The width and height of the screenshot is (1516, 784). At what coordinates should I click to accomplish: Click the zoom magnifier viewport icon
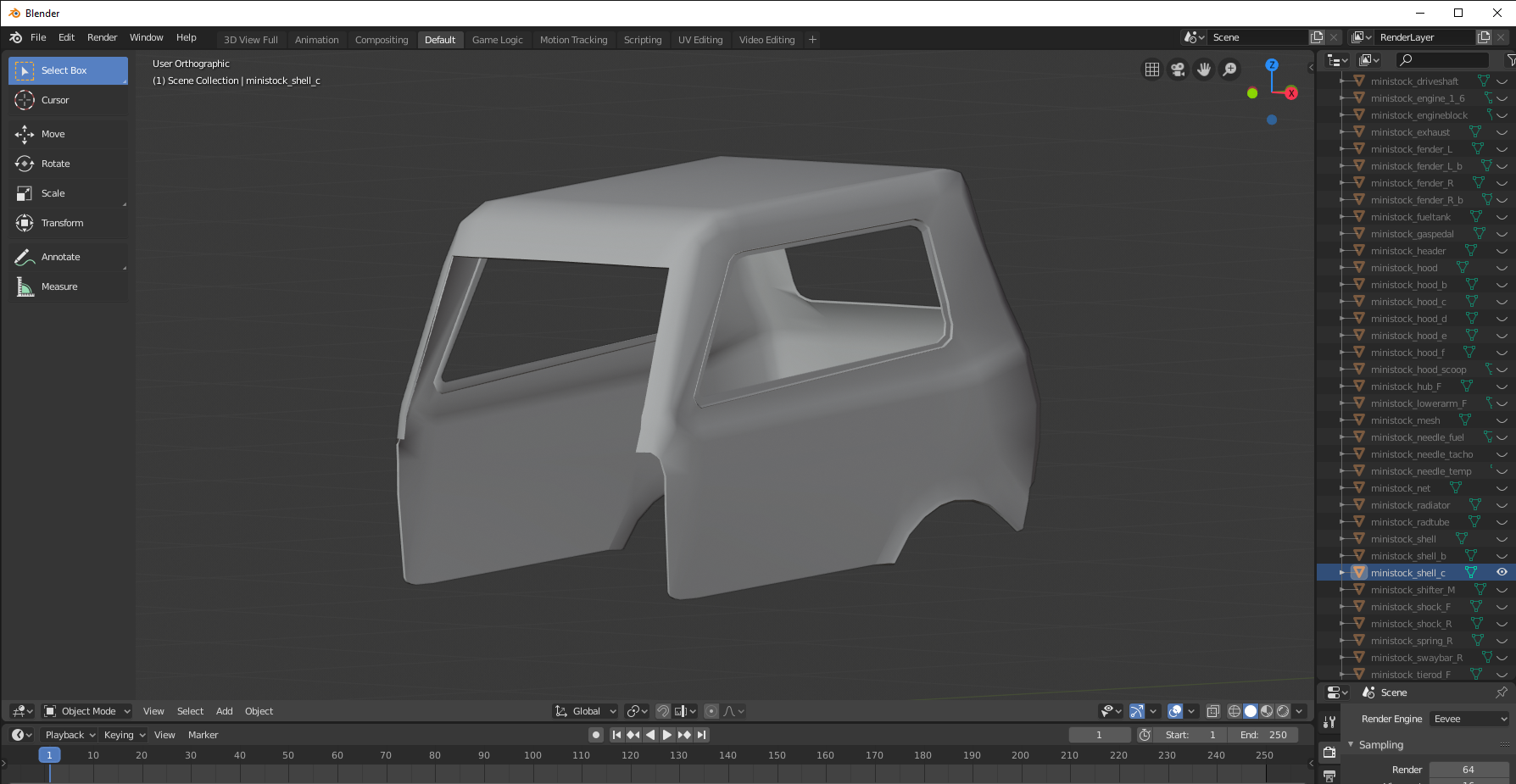tap(1229, 70)
